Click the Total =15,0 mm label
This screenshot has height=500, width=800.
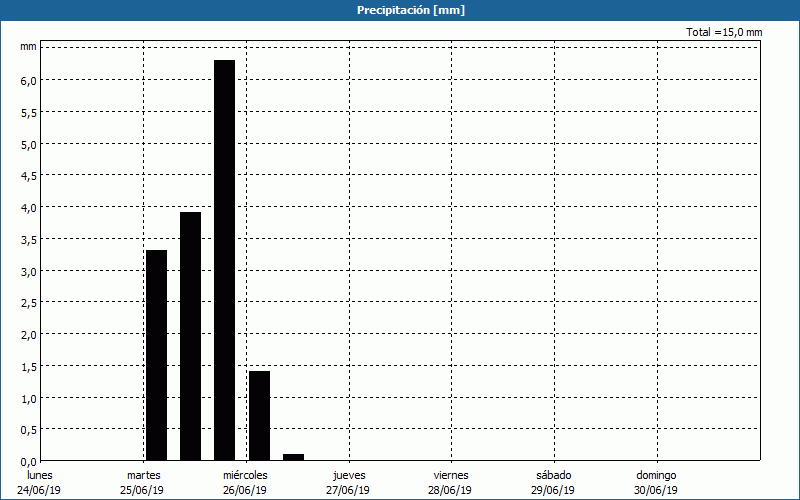pos(724,32)
